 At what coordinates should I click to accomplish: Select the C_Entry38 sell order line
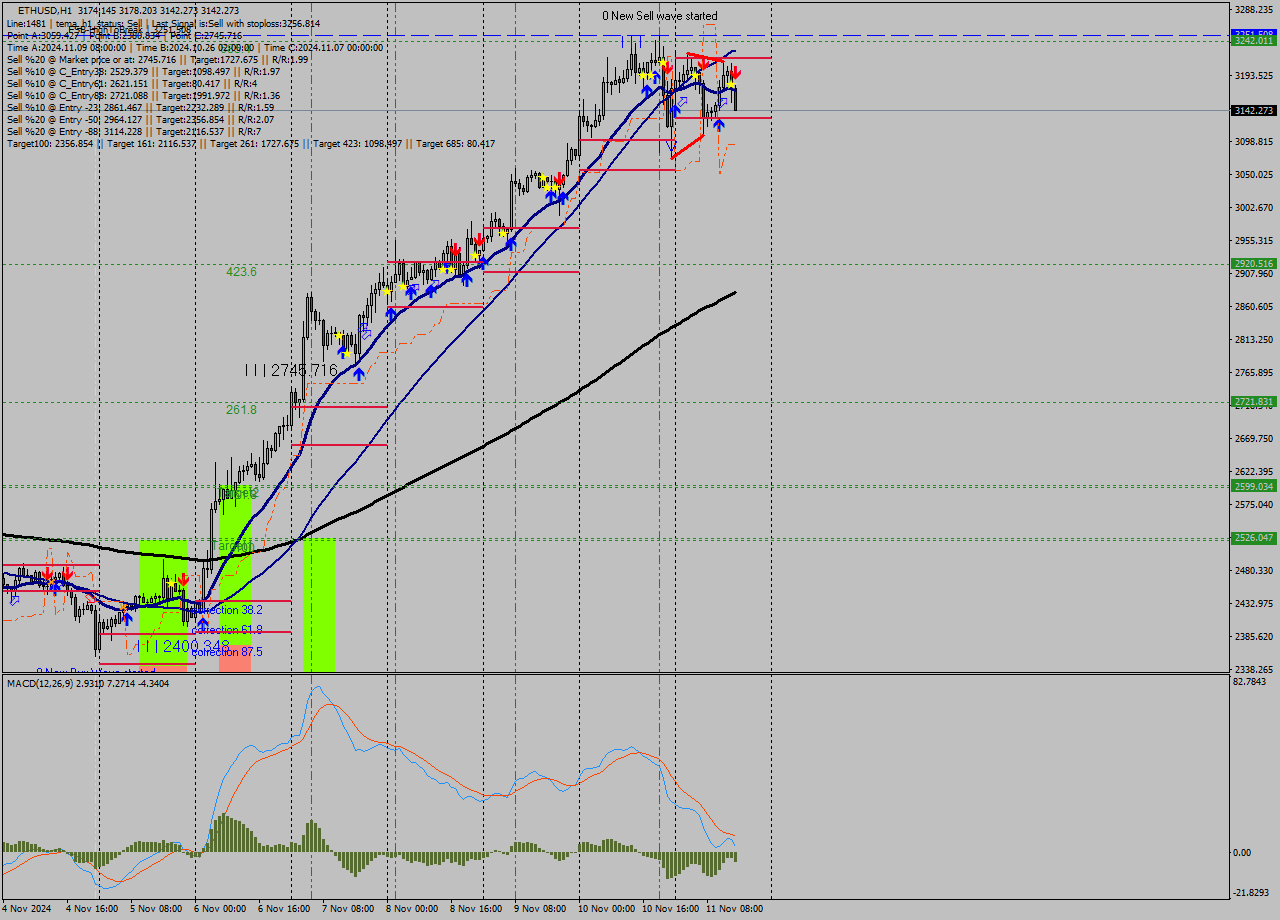click(x=143, y=71)
